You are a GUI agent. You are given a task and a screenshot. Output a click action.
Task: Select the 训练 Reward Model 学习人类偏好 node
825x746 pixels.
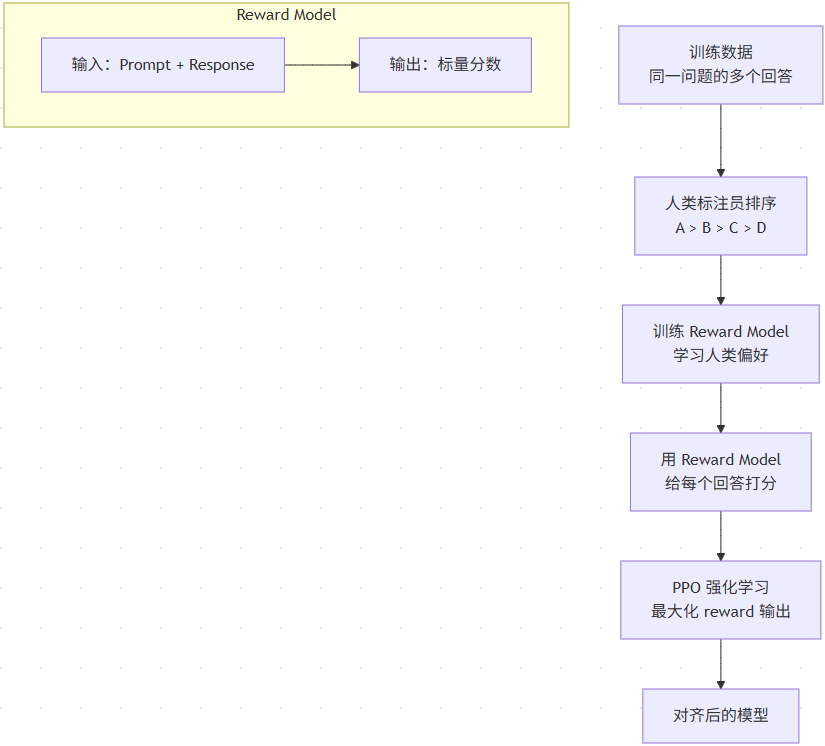(x=720, y=344)
